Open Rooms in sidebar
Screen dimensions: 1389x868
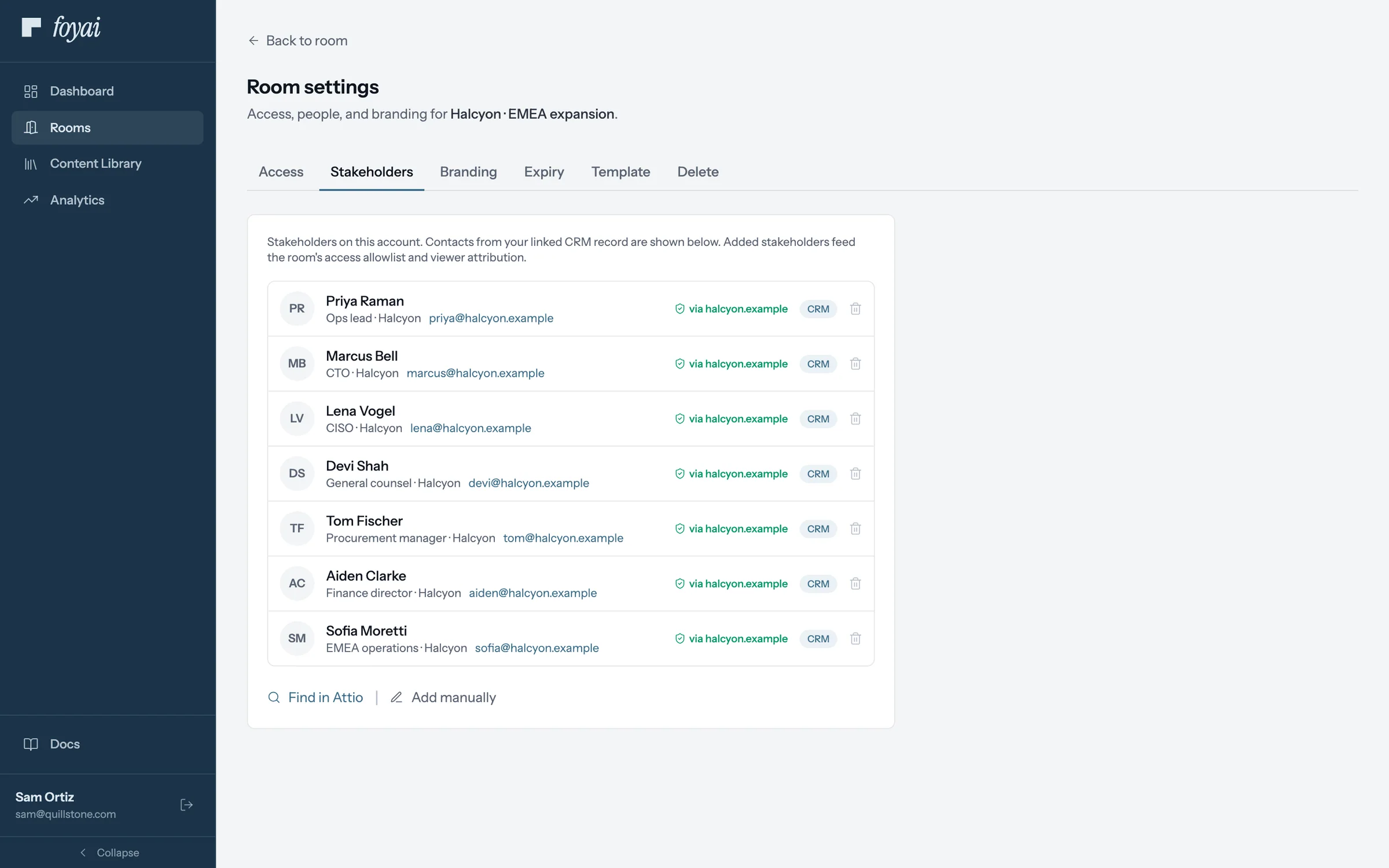(108, 127)
